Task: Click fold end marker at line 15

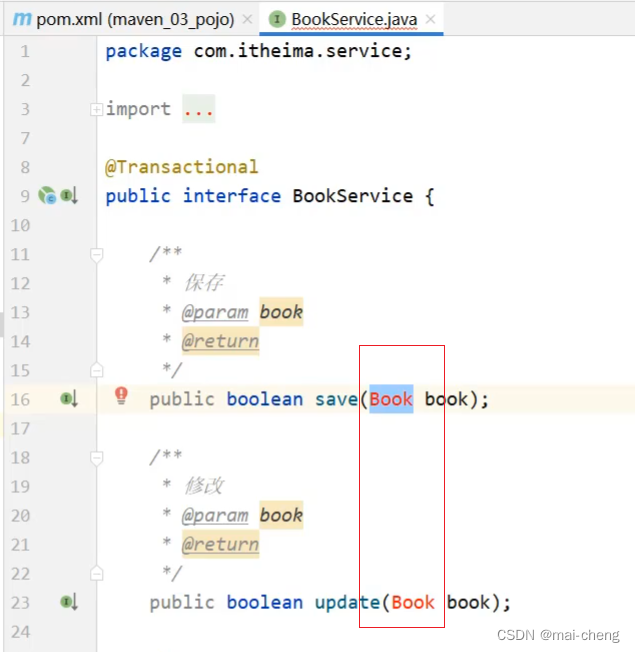Action: click(x=96, y=370)
